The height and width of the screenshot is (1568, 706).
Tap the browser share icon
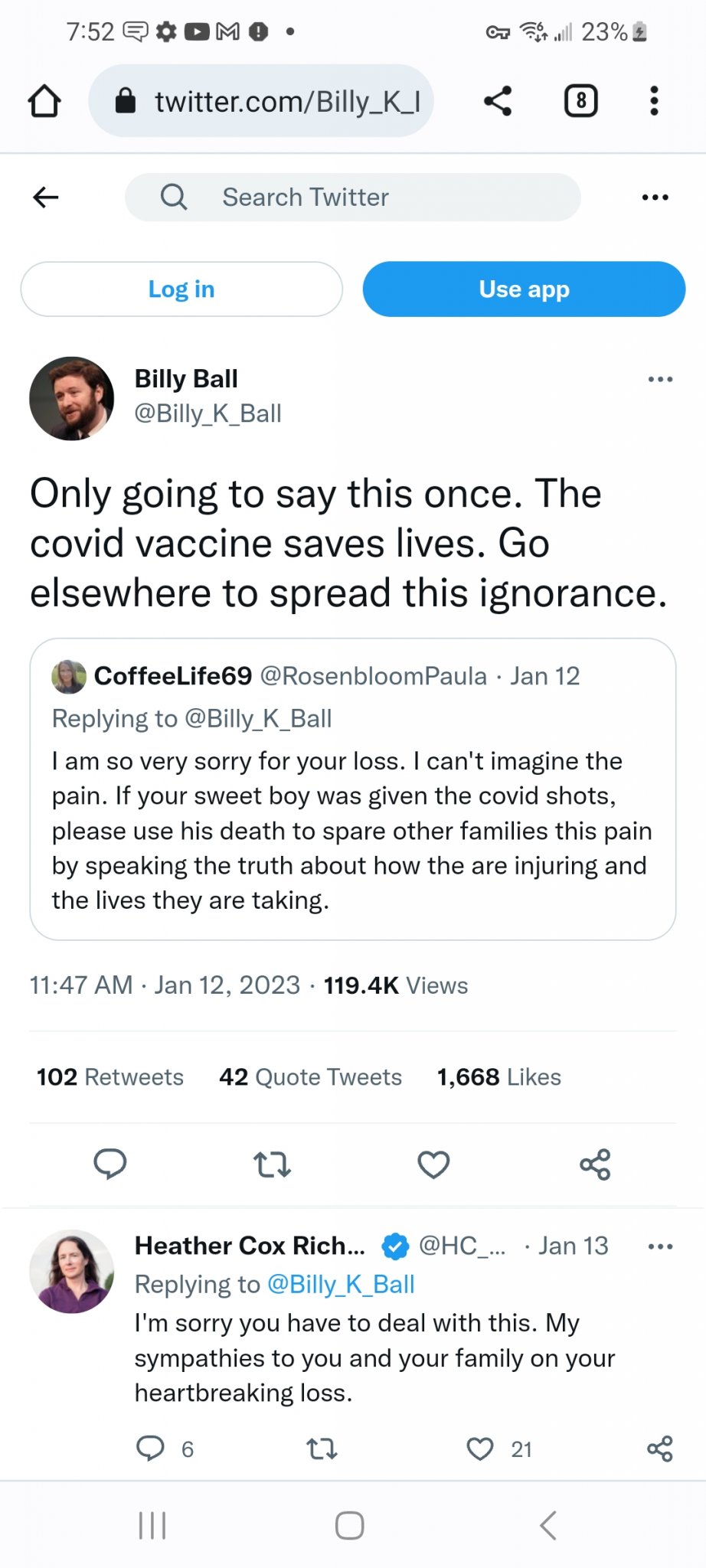[x=498, y=101]
